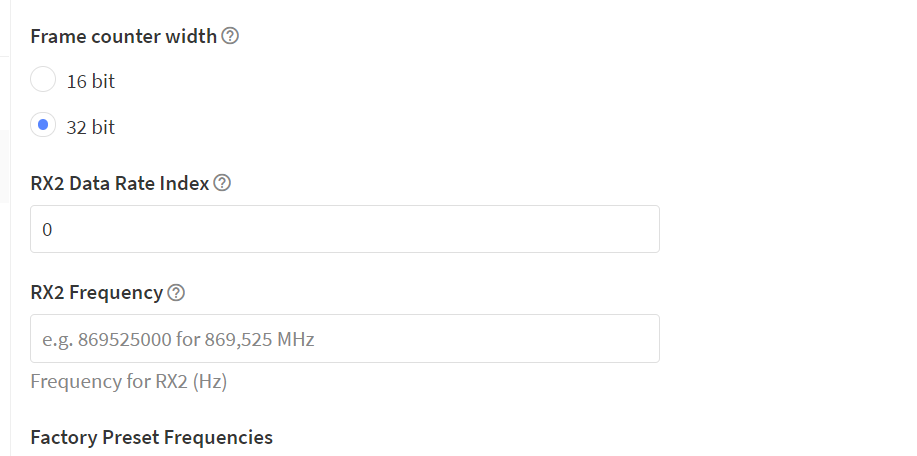
Task: Click the "32 bit" option label text
Action: 91,127
